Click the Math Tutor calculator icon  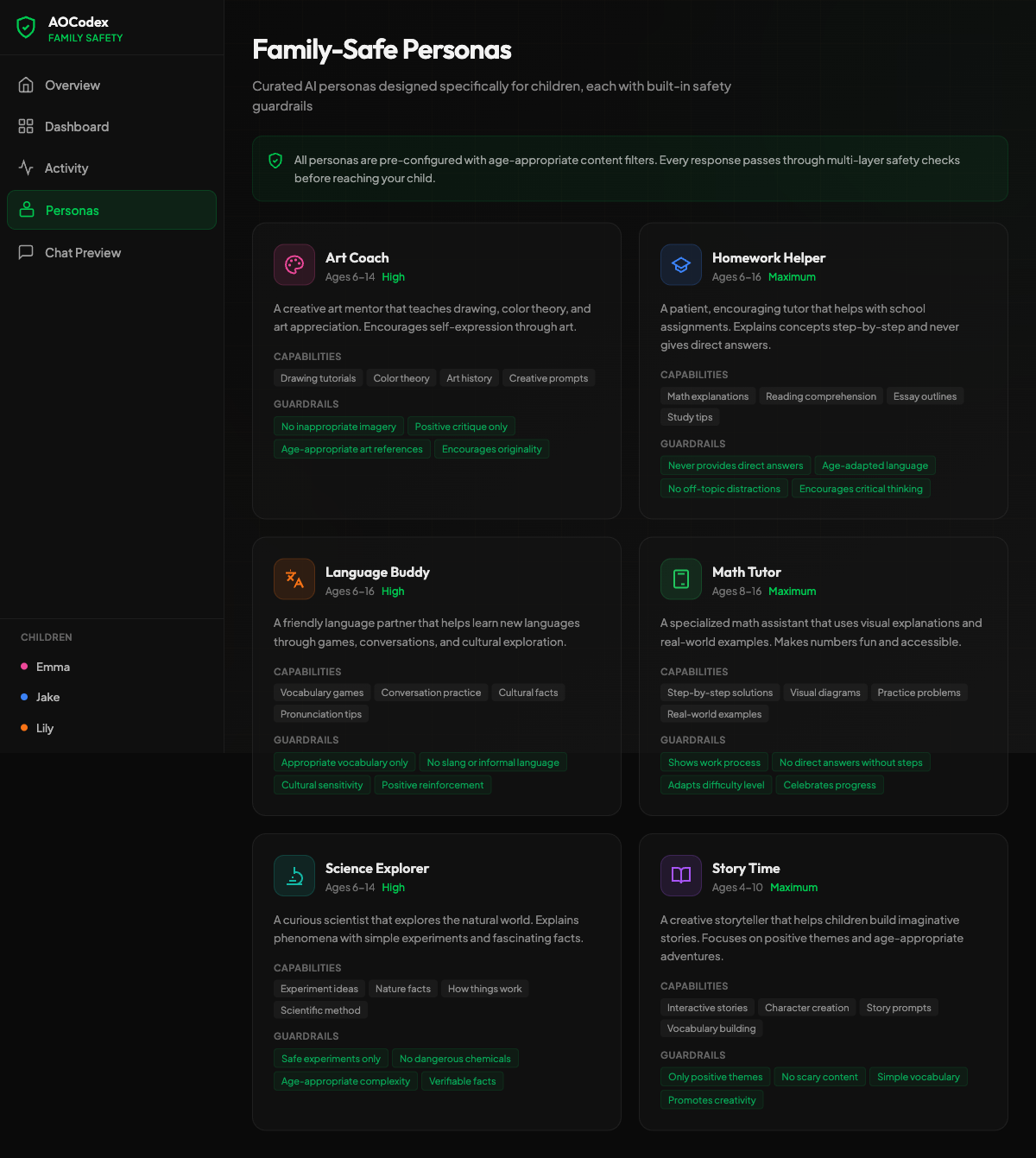point(681,579)
